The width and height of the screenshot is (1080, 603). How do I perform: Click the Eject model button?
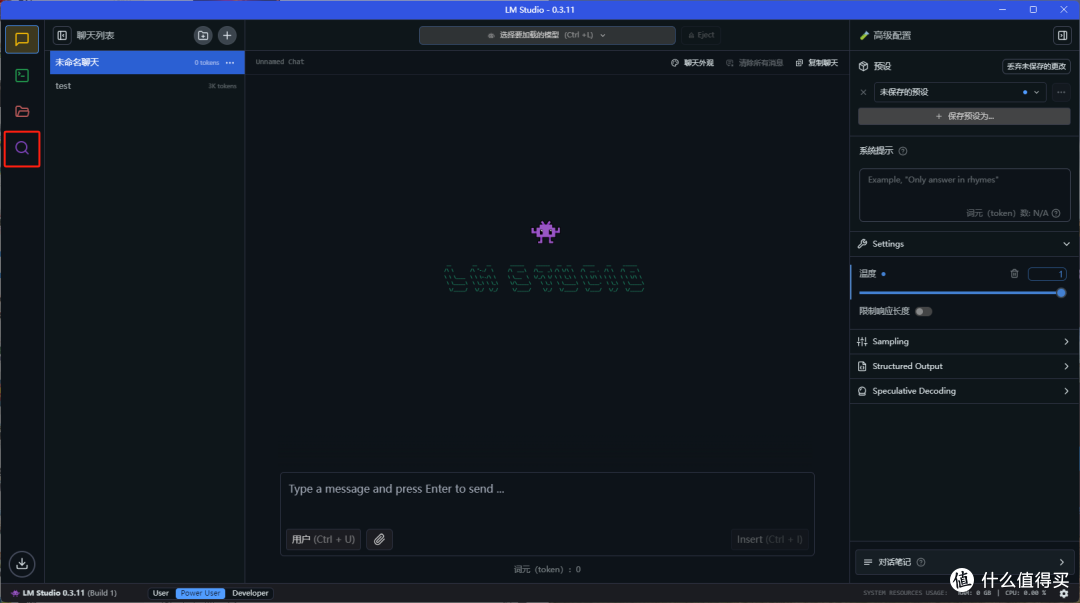pos(701,35)
